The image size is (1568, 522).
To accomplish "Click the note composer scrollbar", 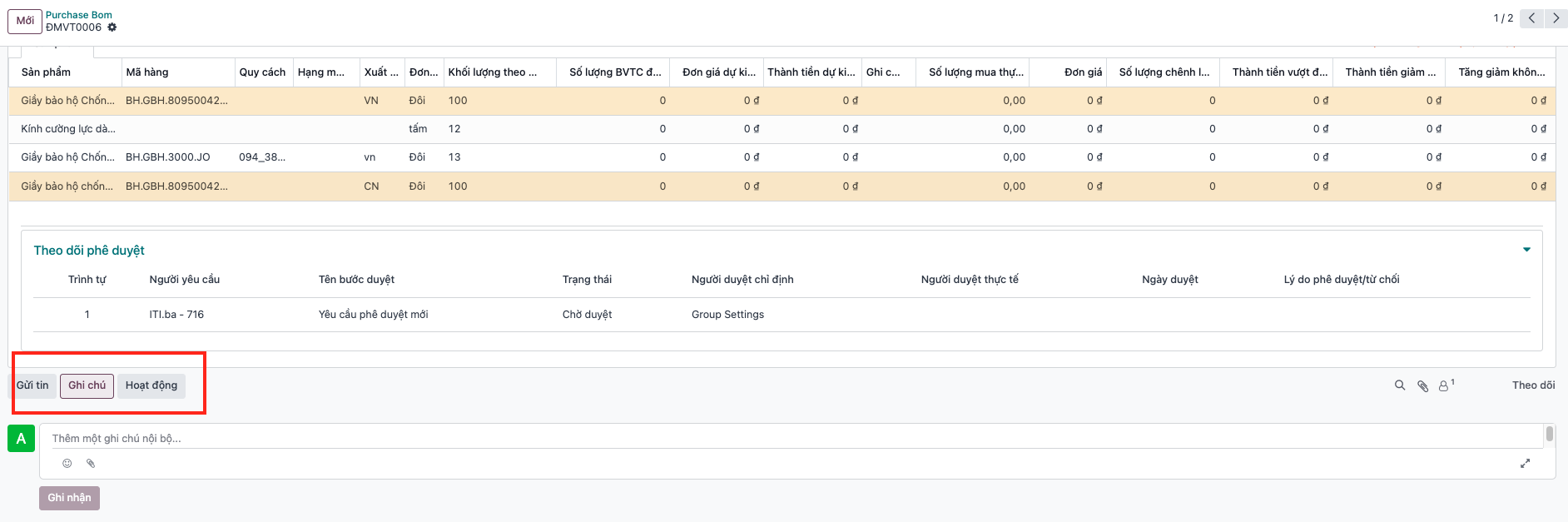I will coord(1550,434).
